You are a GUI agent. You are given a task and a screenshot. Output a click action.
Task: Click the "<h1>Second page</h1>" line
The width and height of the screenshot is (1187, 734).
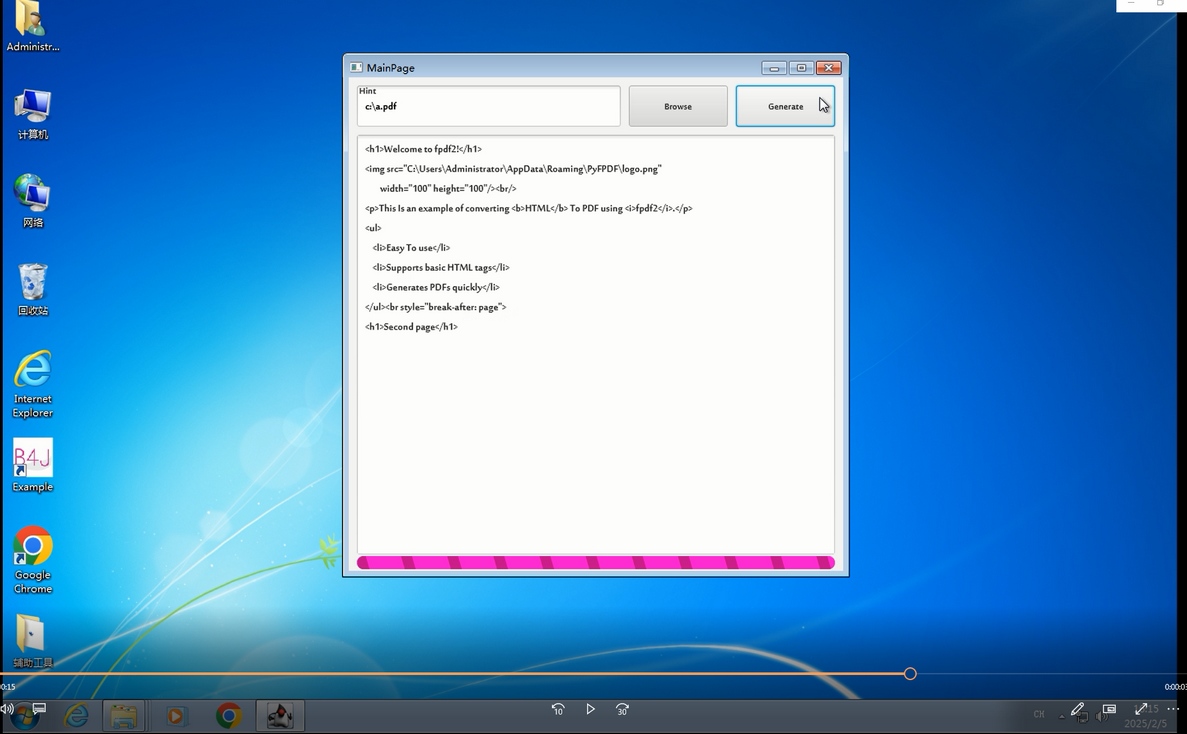[x=411, y=327]
